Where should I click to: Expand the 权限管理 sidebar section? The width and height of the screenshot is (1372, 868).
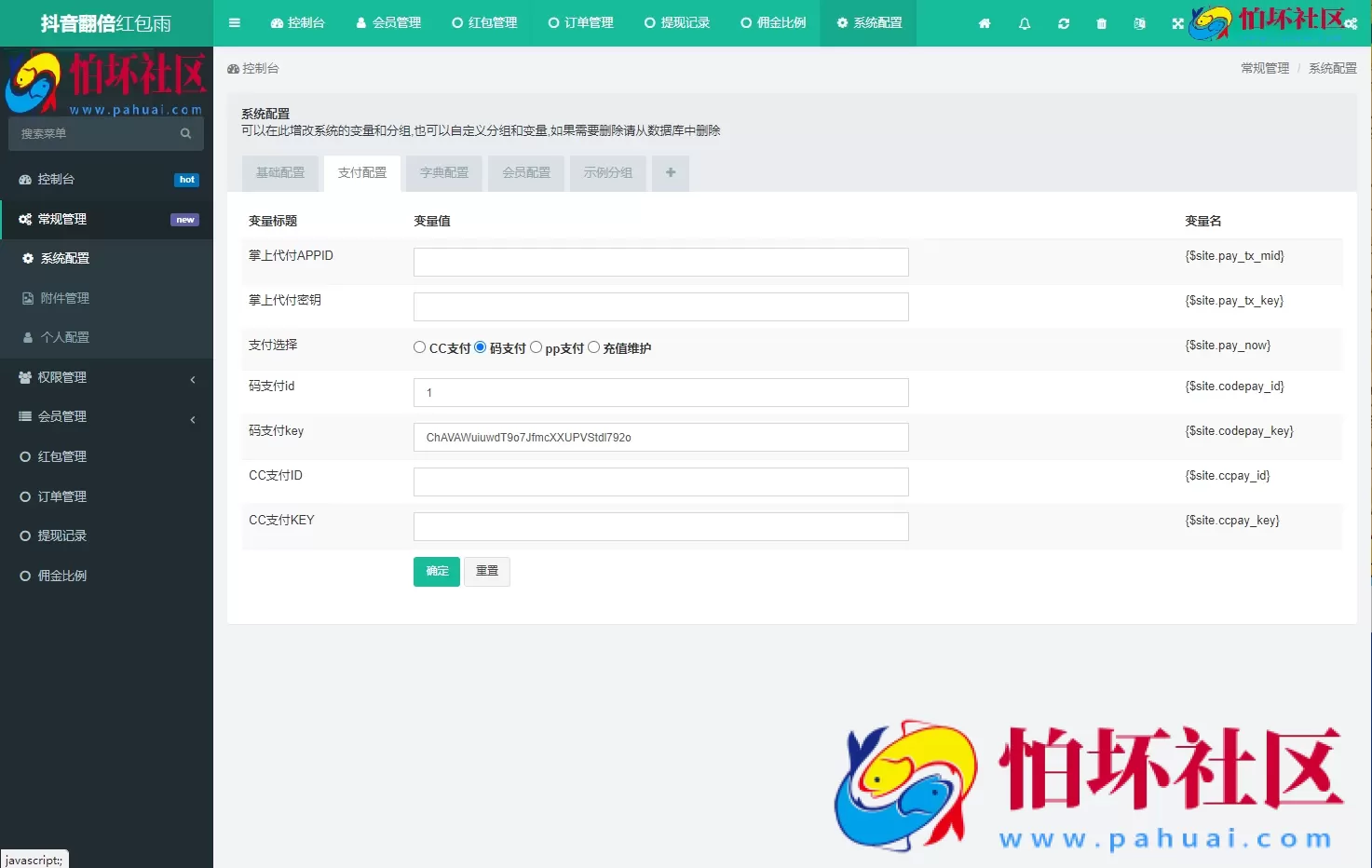coord(107,377)
